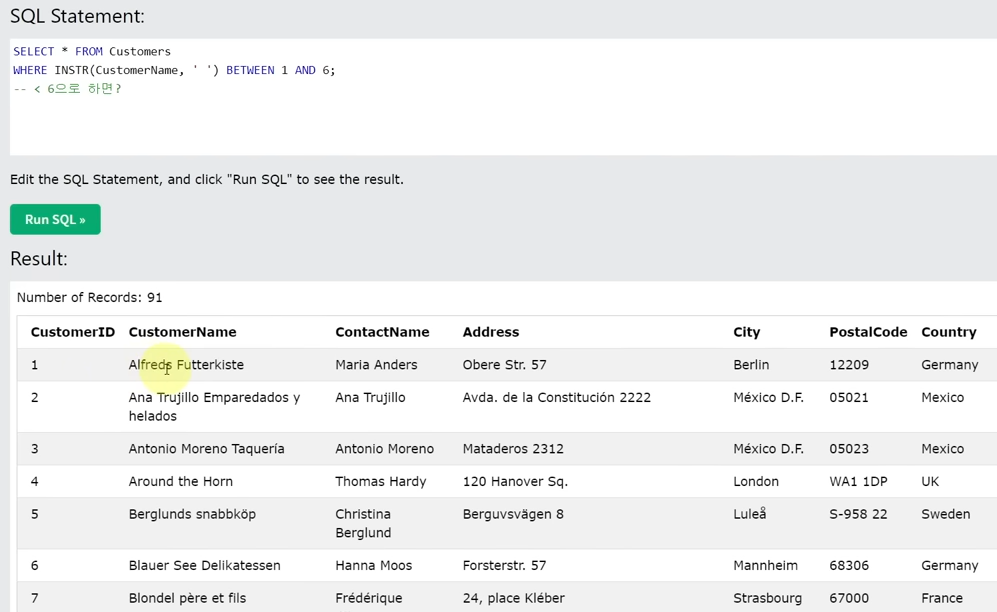The image size is (997, 612).
Task: Click postal code 05021
Action: point(849,397)
